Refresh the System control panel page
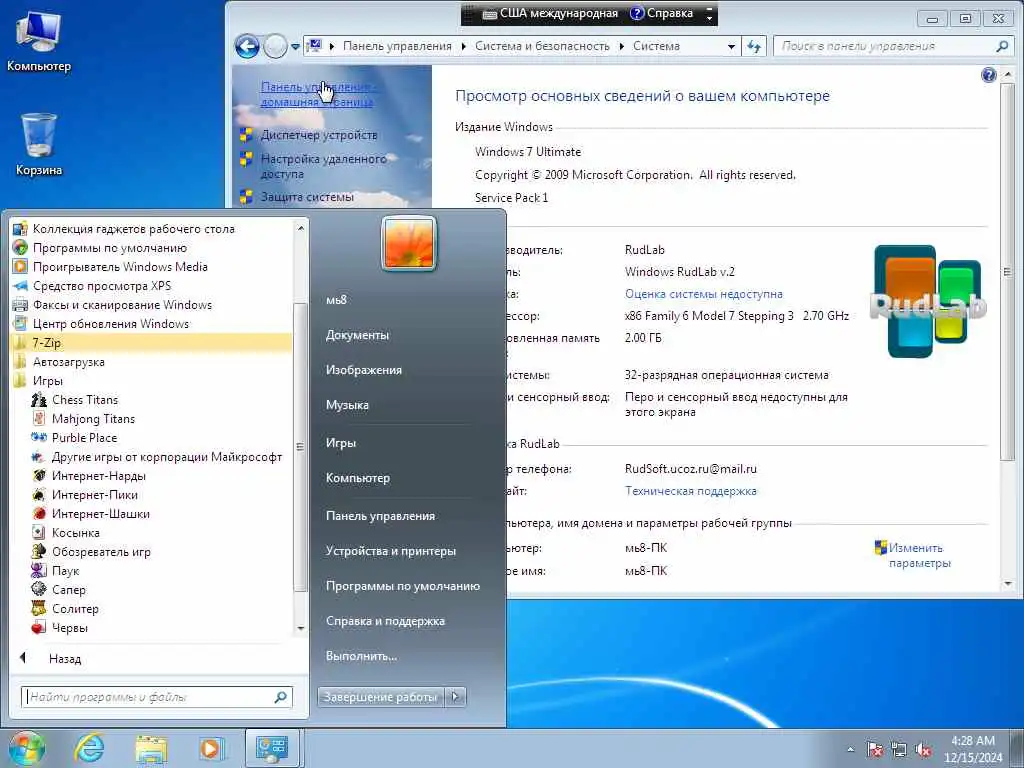Screen dimensions: 1024x768 point(754,46)
